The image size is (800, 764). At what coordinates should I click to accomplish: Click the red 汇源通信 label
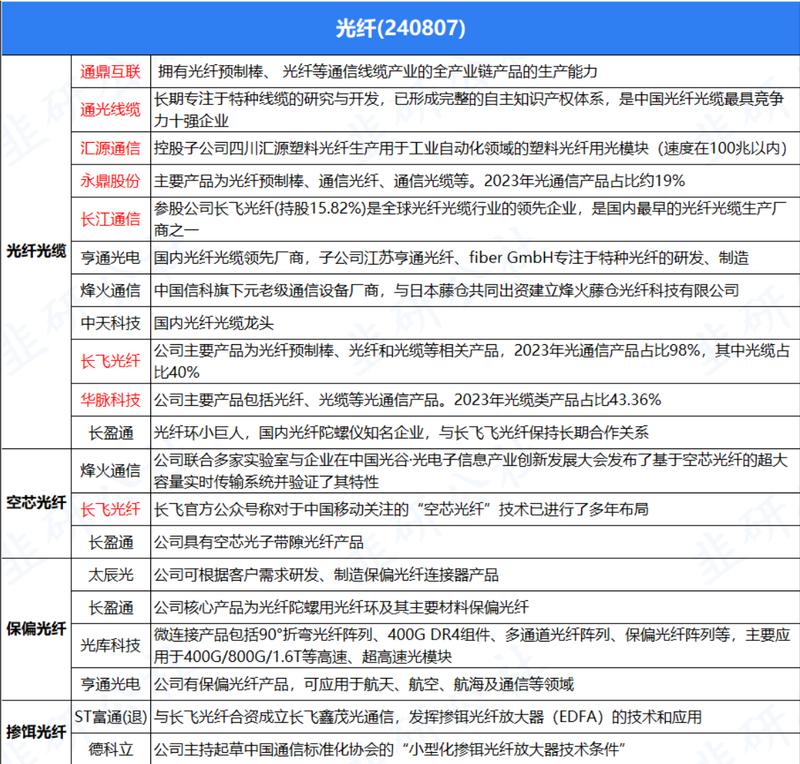coord(110,148)
